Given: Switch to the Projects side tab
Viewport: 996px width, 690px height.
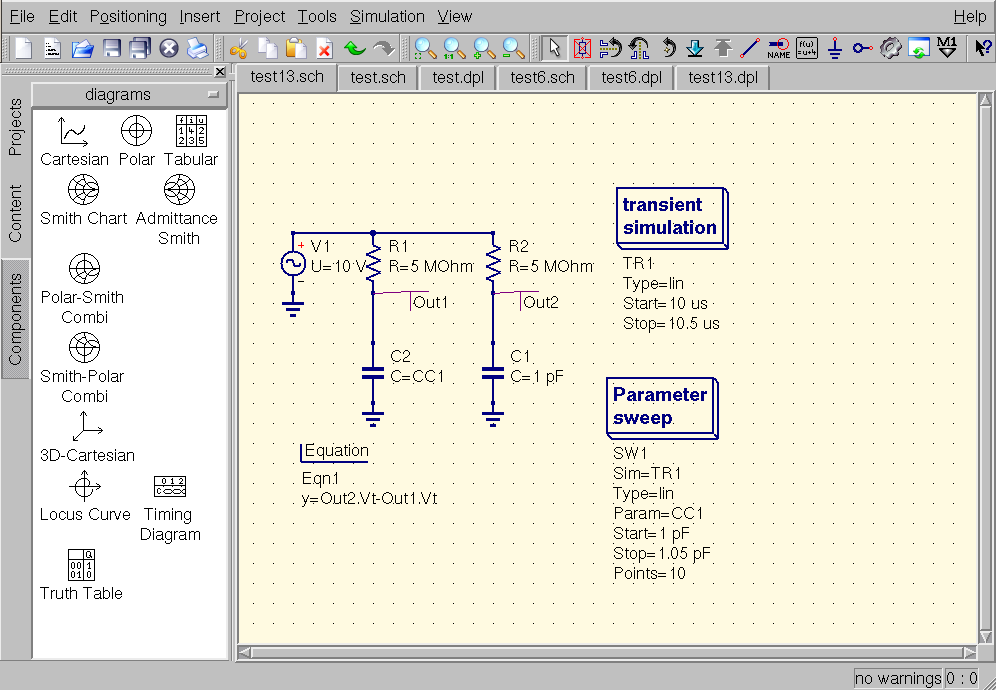Looking at the screenshot, I should (15, 127).
